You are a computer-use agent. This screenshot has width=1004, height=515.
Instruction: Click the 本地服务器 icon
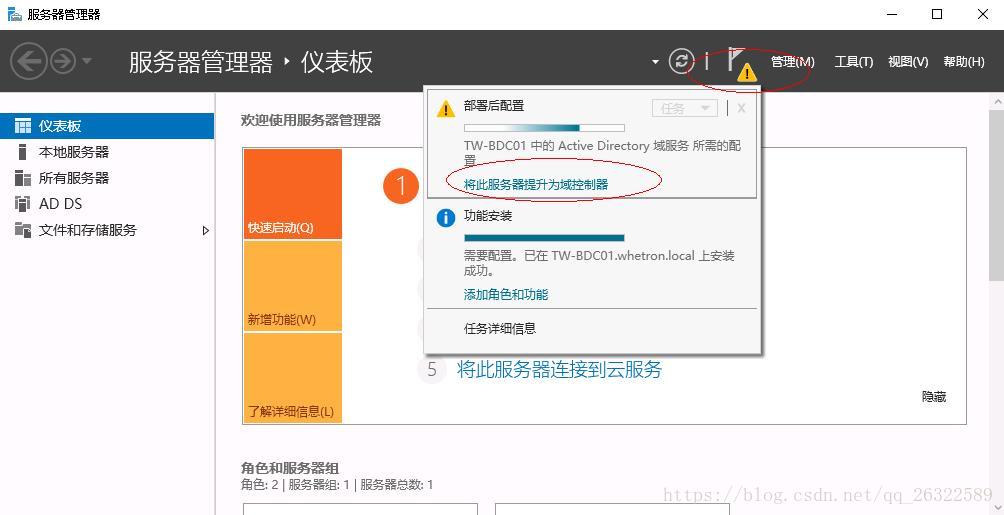pyautogui.click(x=22, y=152)
